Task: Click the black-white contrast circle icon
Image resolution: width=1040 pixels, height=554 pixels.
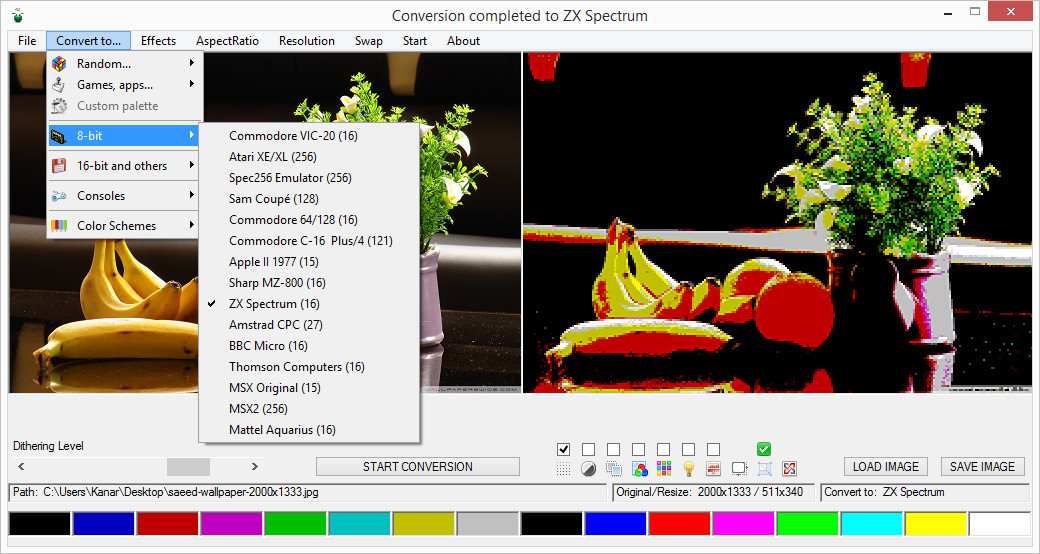Action: coord(588,469)
